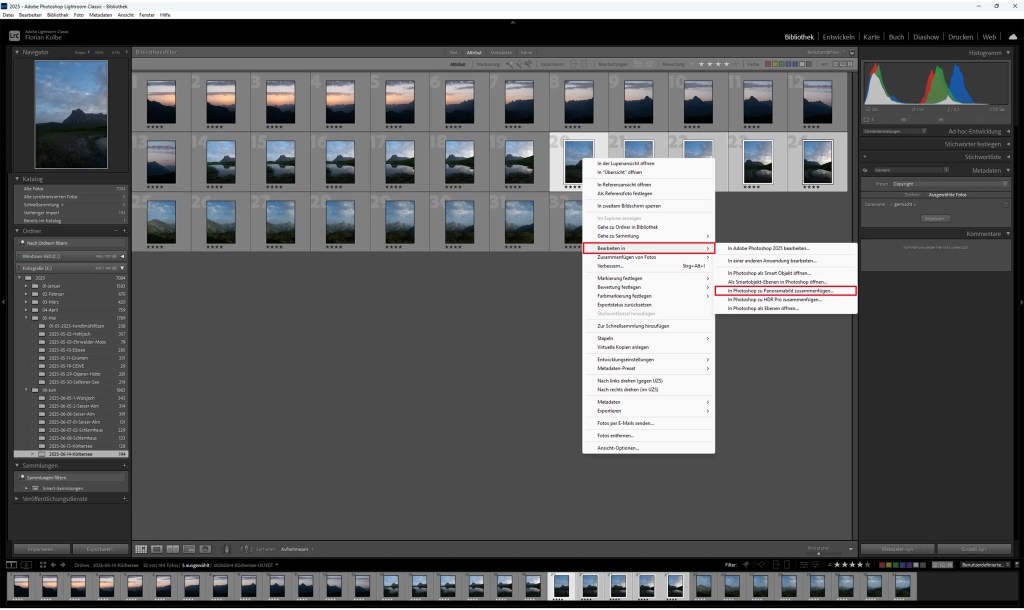Click the second monitor icon in the filmstrip bar

coord(26,565)
